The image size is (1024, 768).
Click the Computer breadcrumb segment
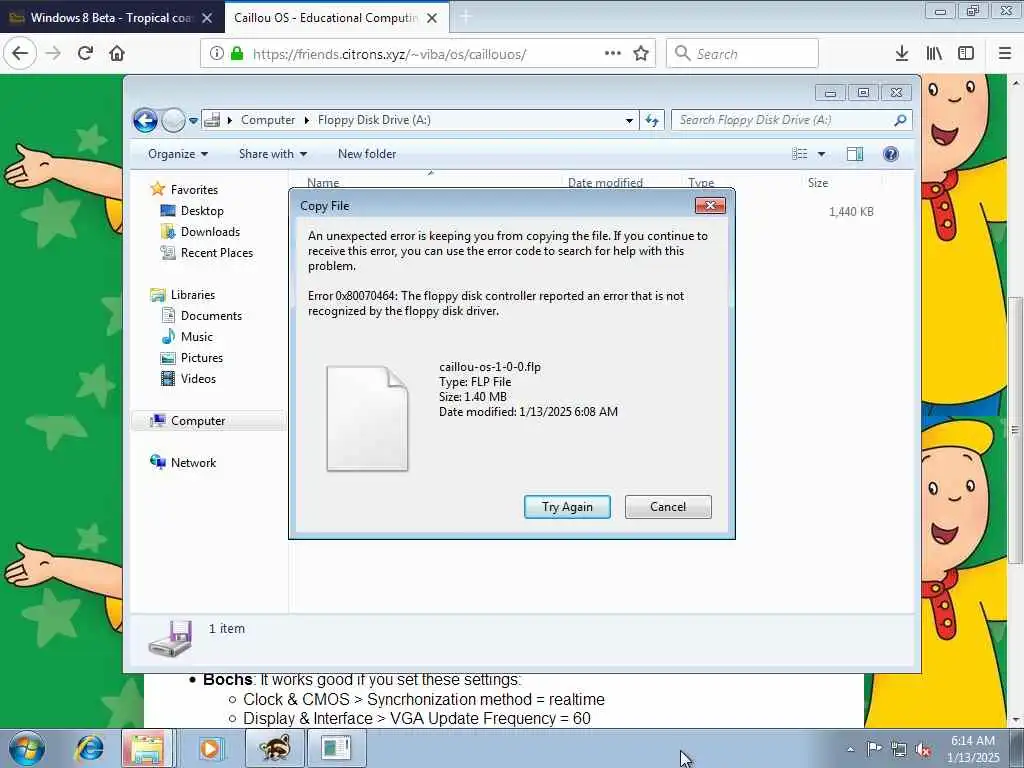pos(268,120)
